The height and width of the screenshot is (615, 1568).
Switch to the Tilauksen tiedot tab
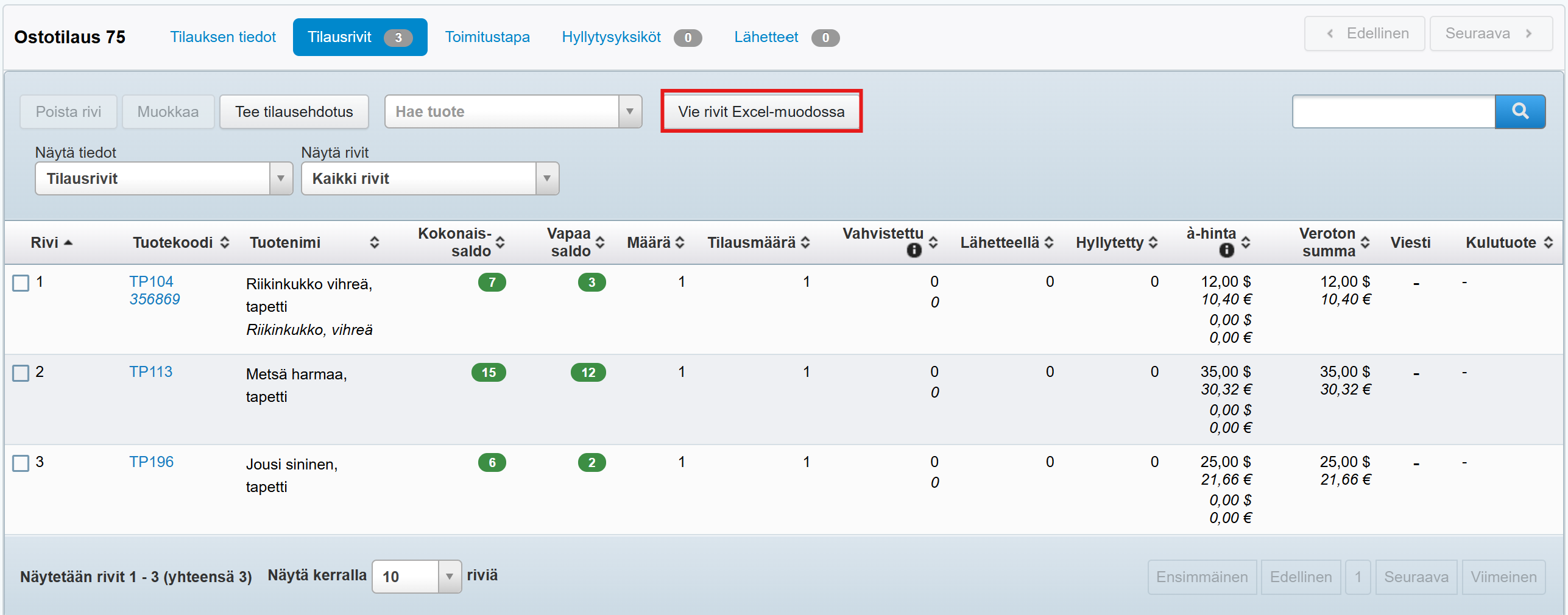pyautogui.click(x=222, y=37)
